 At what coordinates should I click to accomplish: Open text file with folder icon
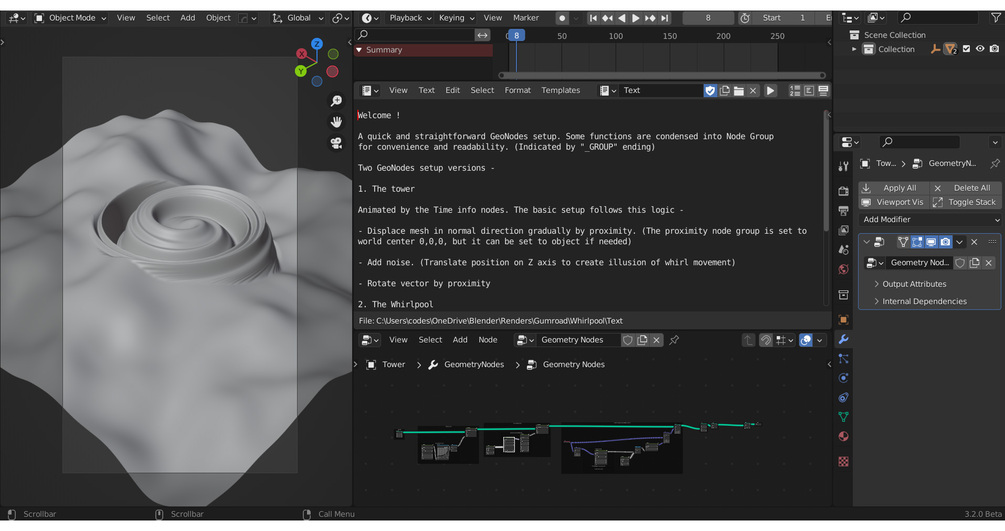(738, 90)
